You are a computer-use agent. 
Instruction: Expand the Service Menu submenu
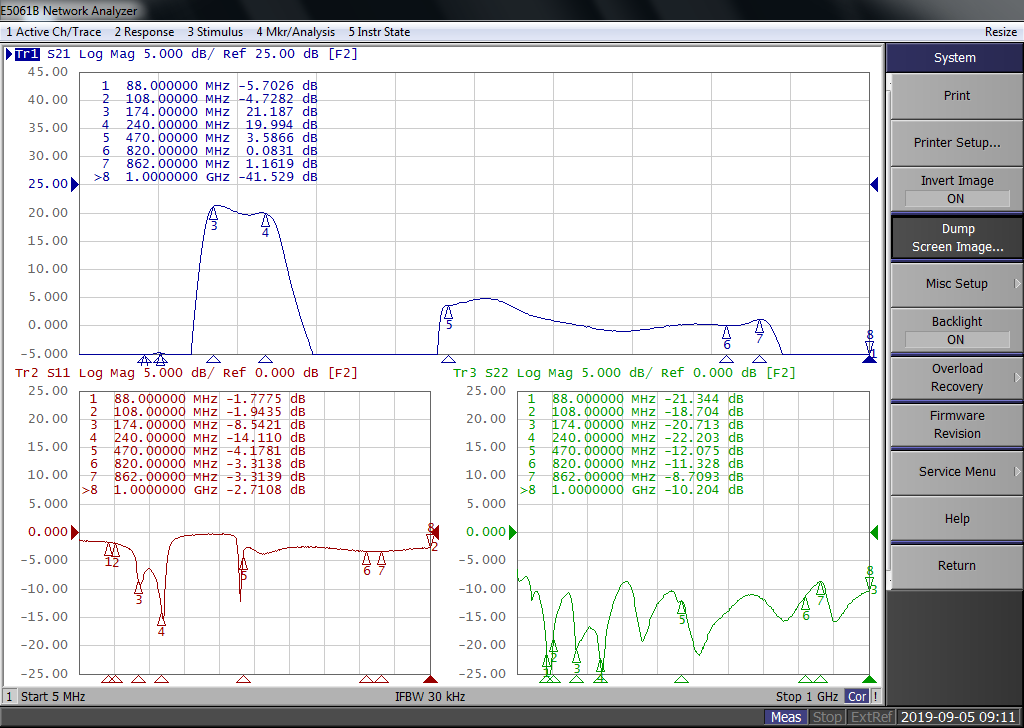[956, 471]
